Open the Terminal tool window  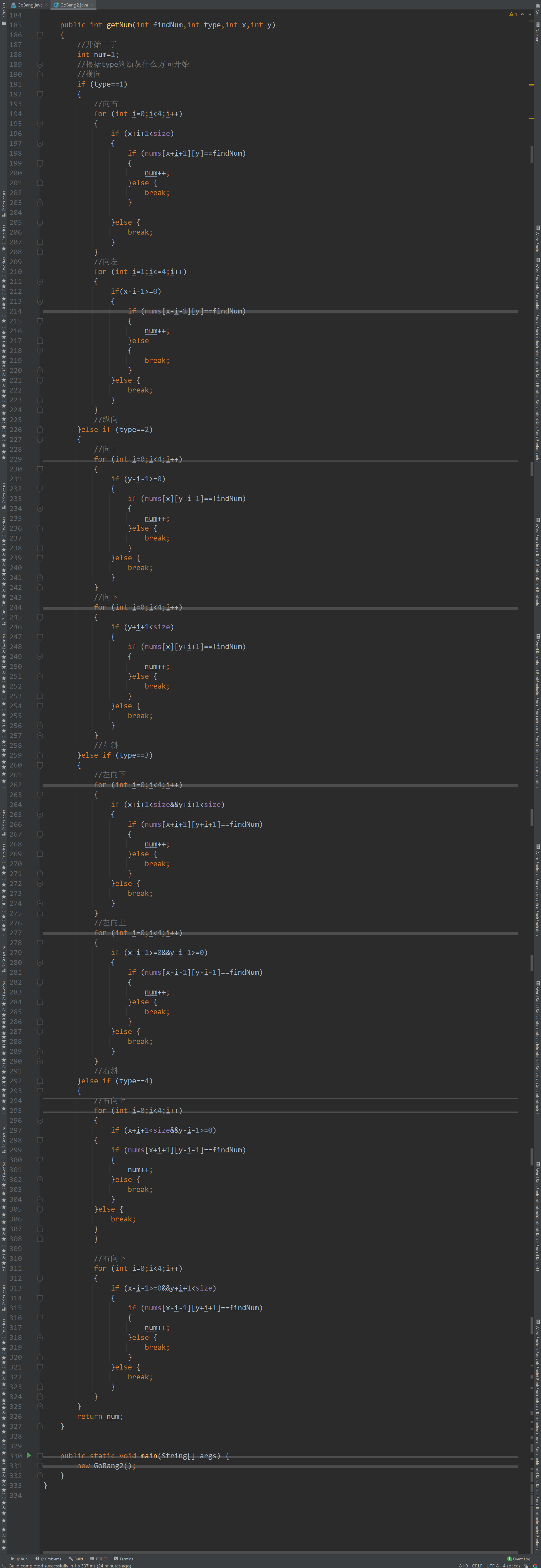point(124,1559)
